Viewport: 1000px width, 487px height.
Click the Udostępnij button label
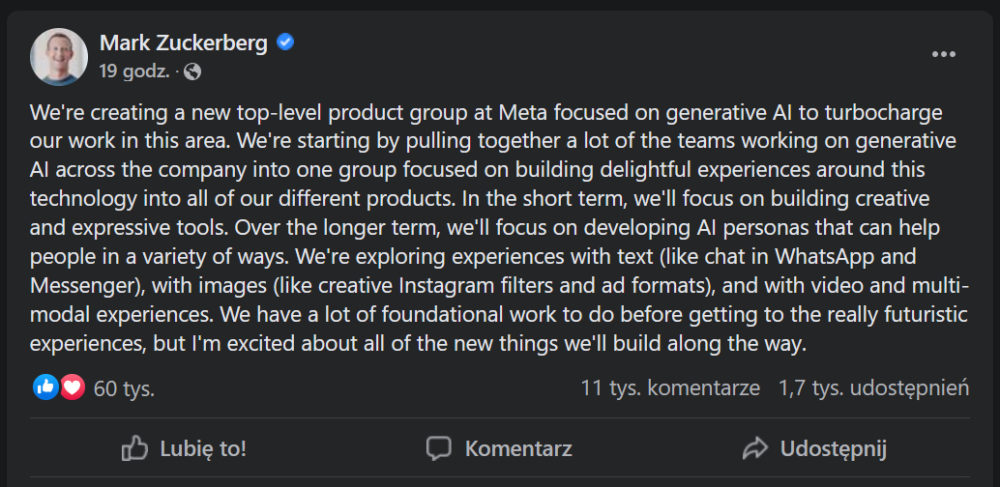[x=834, y=449]
